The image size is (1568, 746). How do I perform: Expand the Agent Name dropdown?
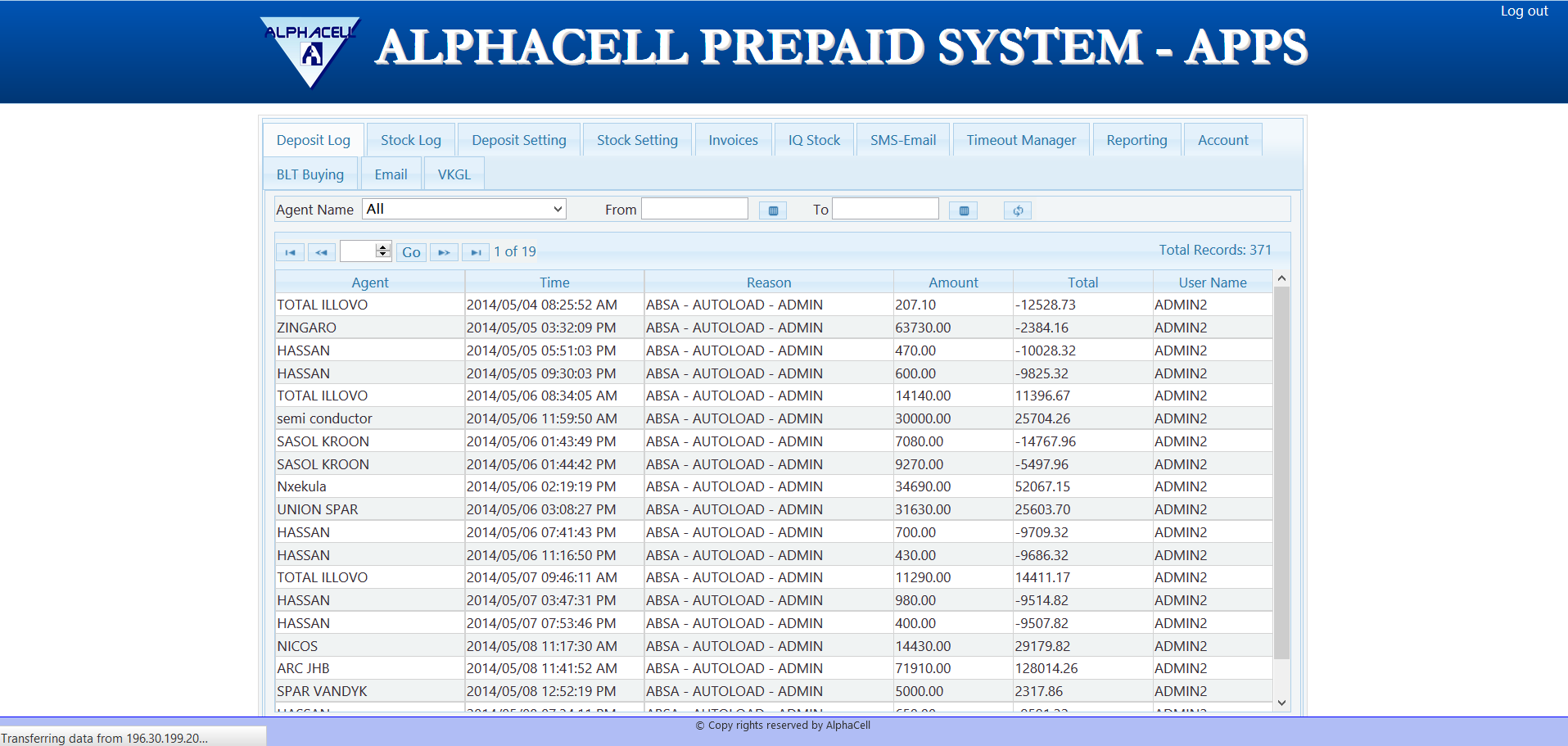point(464,209)
